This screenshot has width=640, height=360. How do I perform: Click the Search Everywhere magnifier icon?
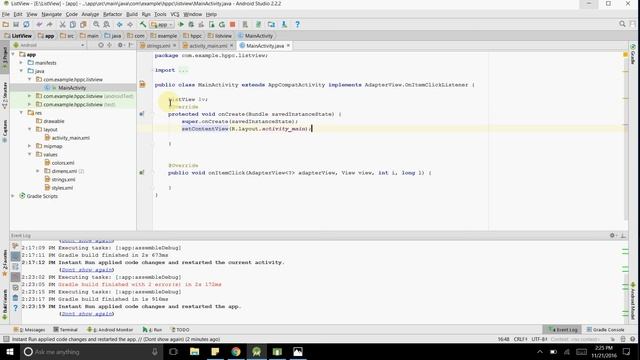pos(622,24)
